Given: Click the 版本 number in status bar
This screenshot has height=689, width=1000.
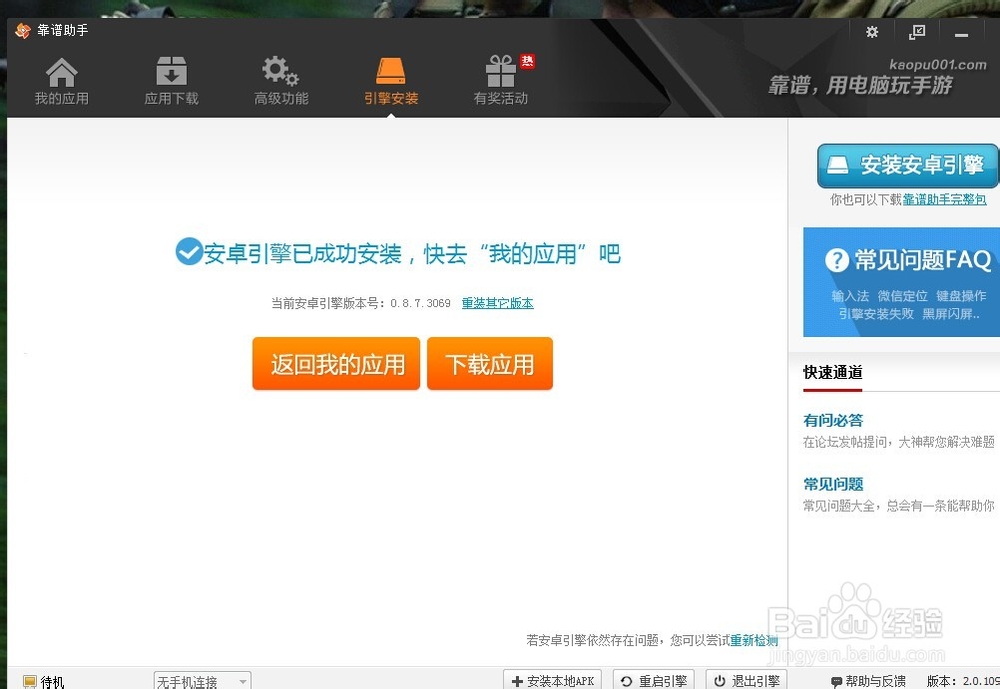Looking at the screenshot, I should pos(963,681).
